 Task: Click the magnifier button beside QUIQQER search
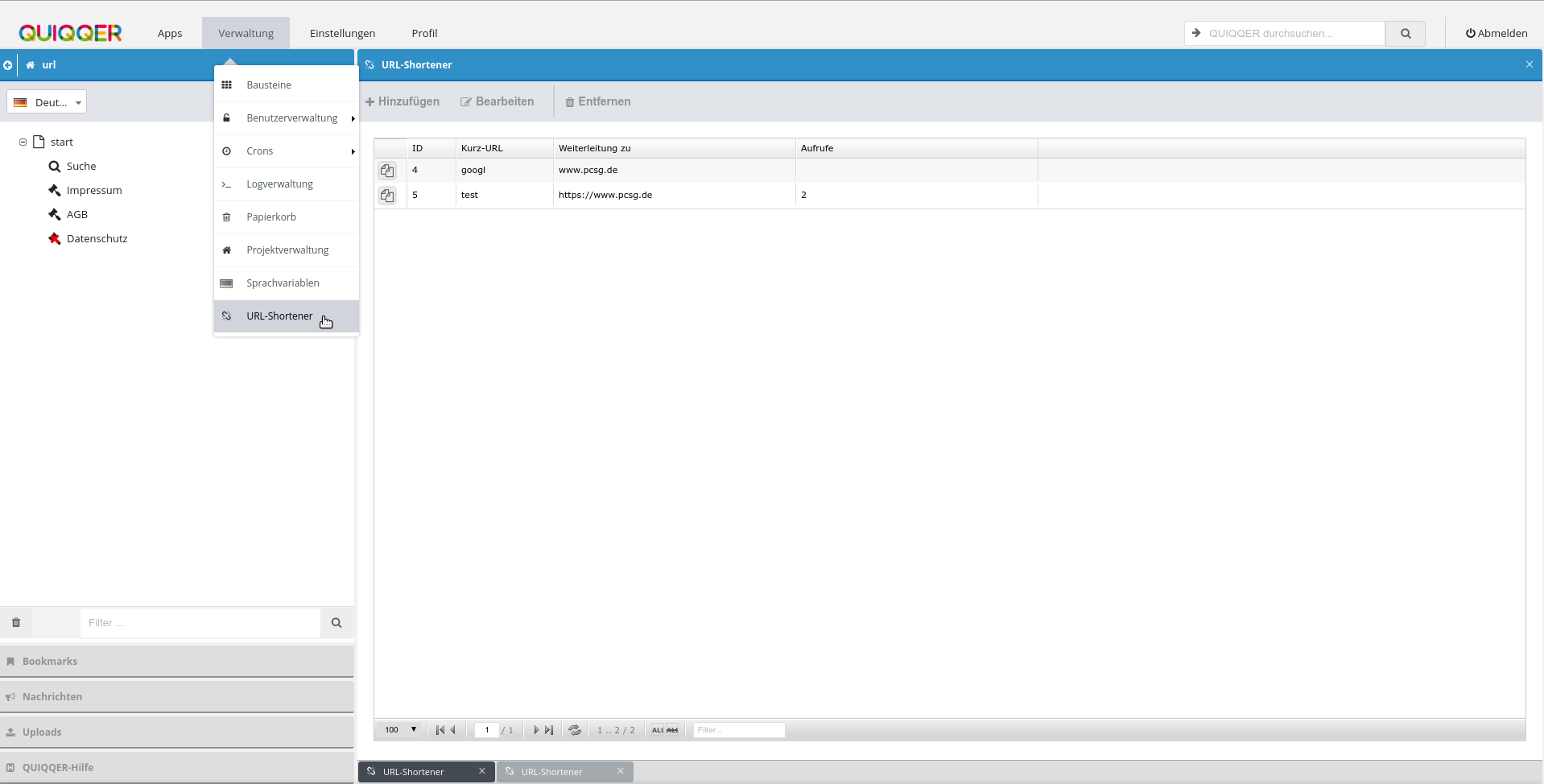pos(1405,34)
